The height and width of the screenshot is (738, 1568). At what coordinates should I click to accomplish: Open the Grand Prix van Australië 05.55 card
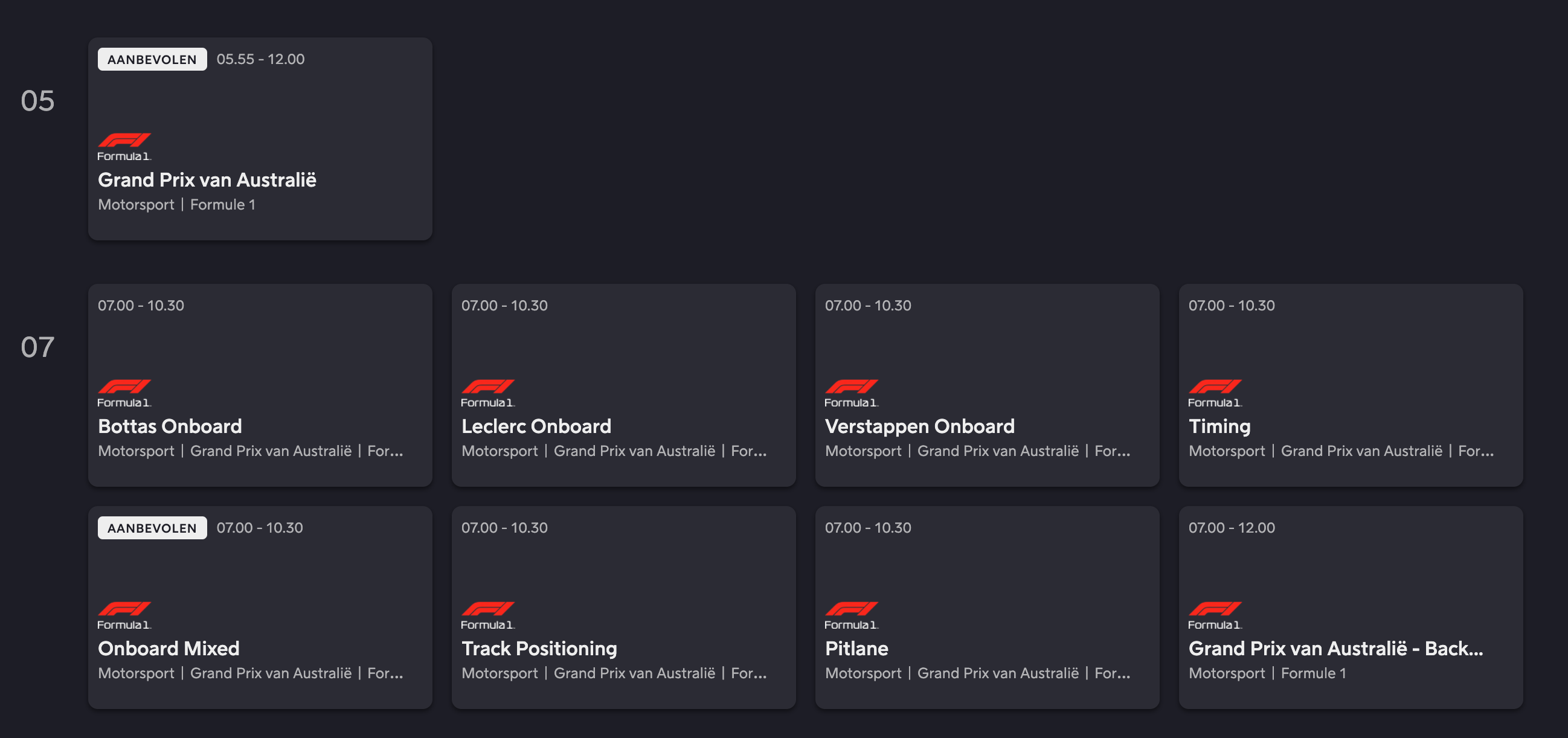tap(260, 139)
